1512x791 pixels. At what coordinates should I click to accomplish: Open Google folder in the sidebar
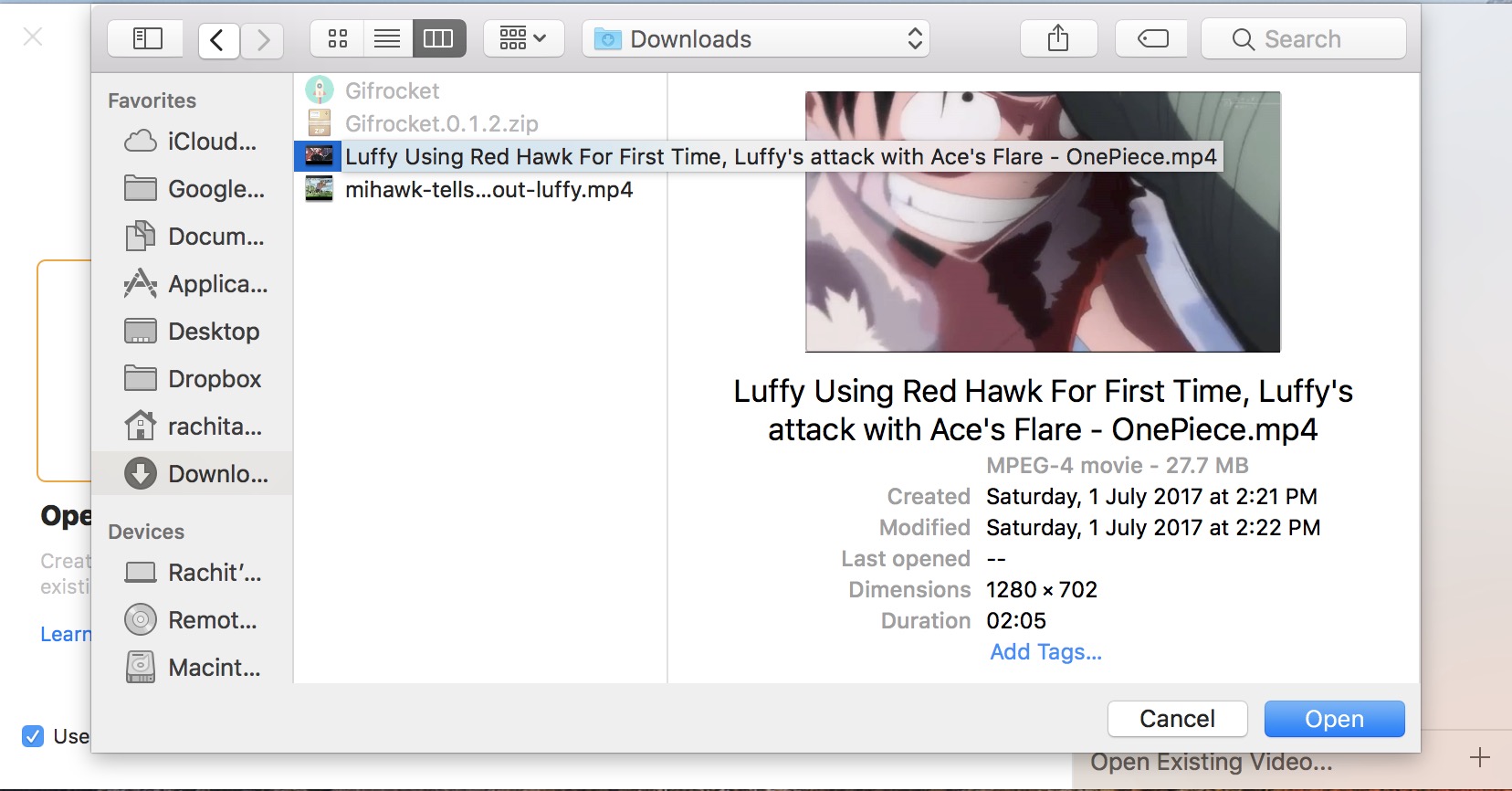point(192,189)
